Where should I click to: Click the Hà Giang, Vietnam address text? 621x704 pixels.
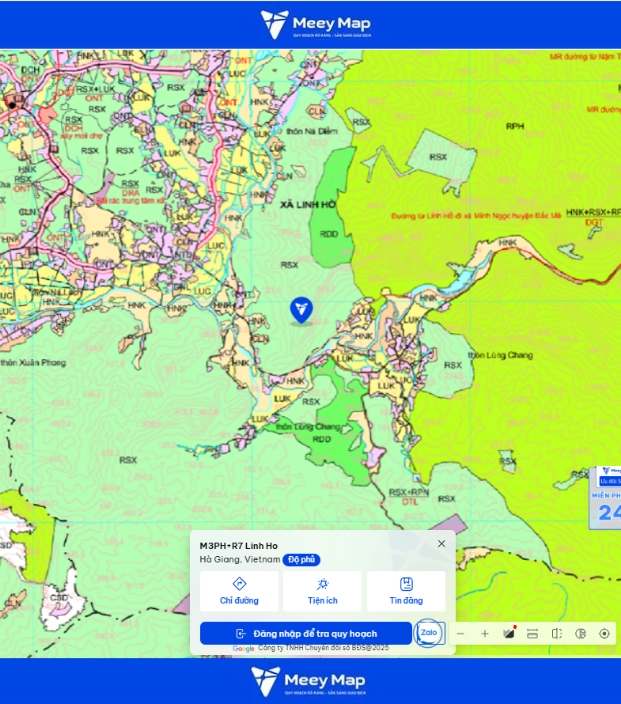pos(240,559)
